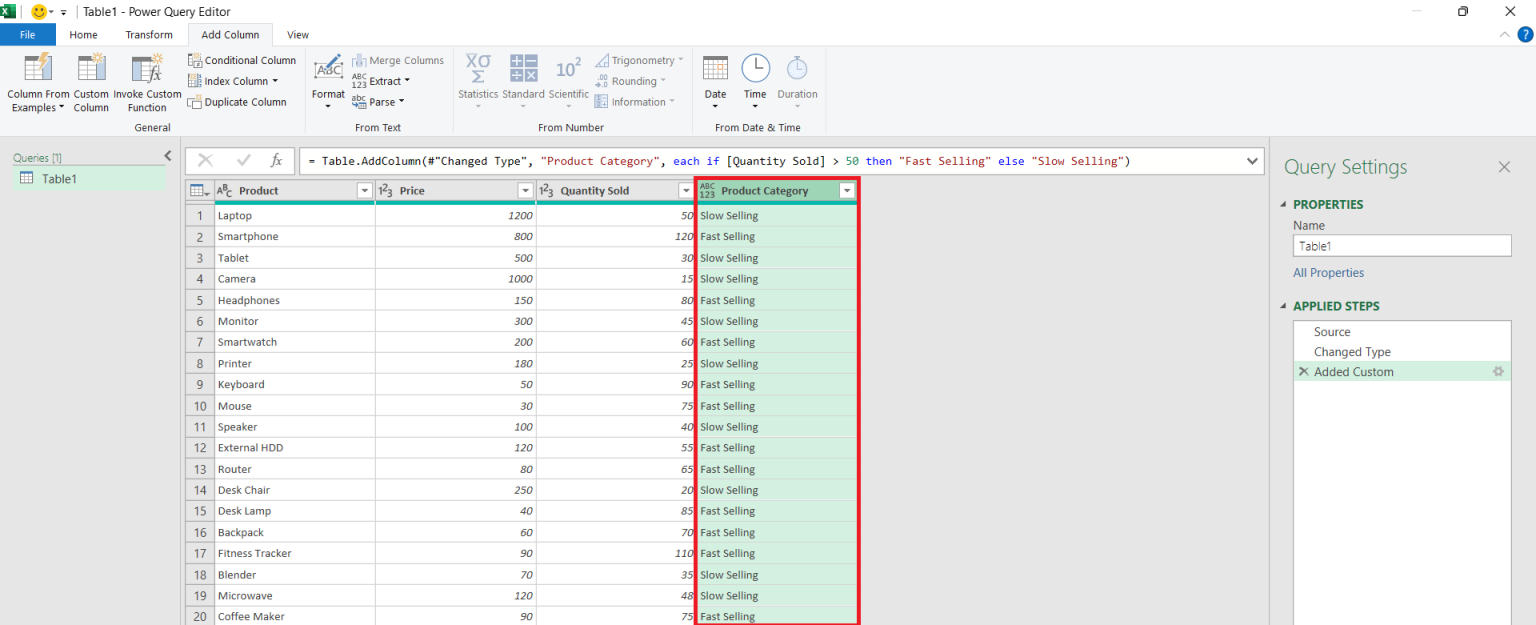Click Invoke Custom Function icon
Viewport: 1536px width, 625px height.
point(147,68)
